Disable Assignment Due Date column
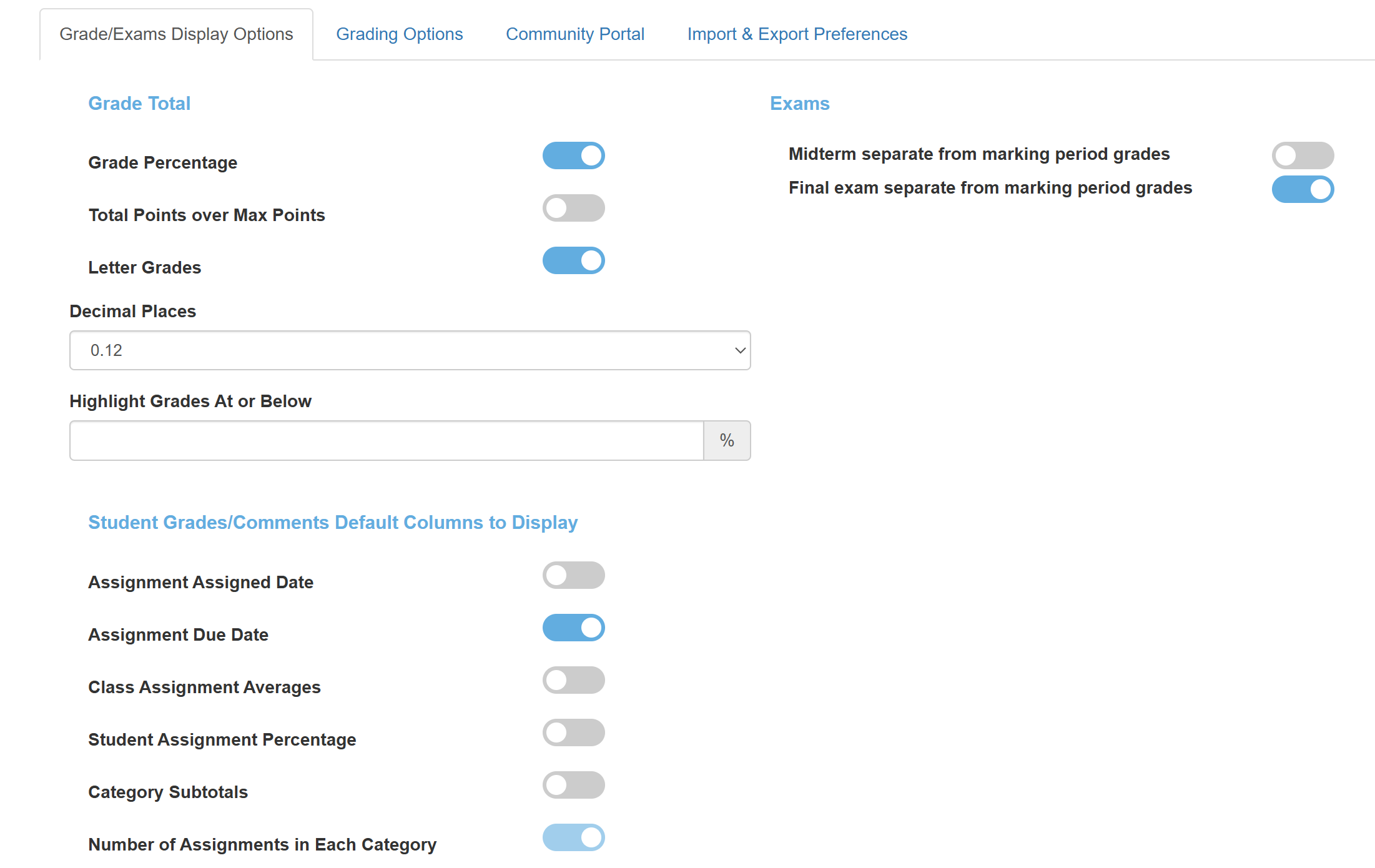The height and width of the screenshot is (868, 1375). [x=573, y=628]
